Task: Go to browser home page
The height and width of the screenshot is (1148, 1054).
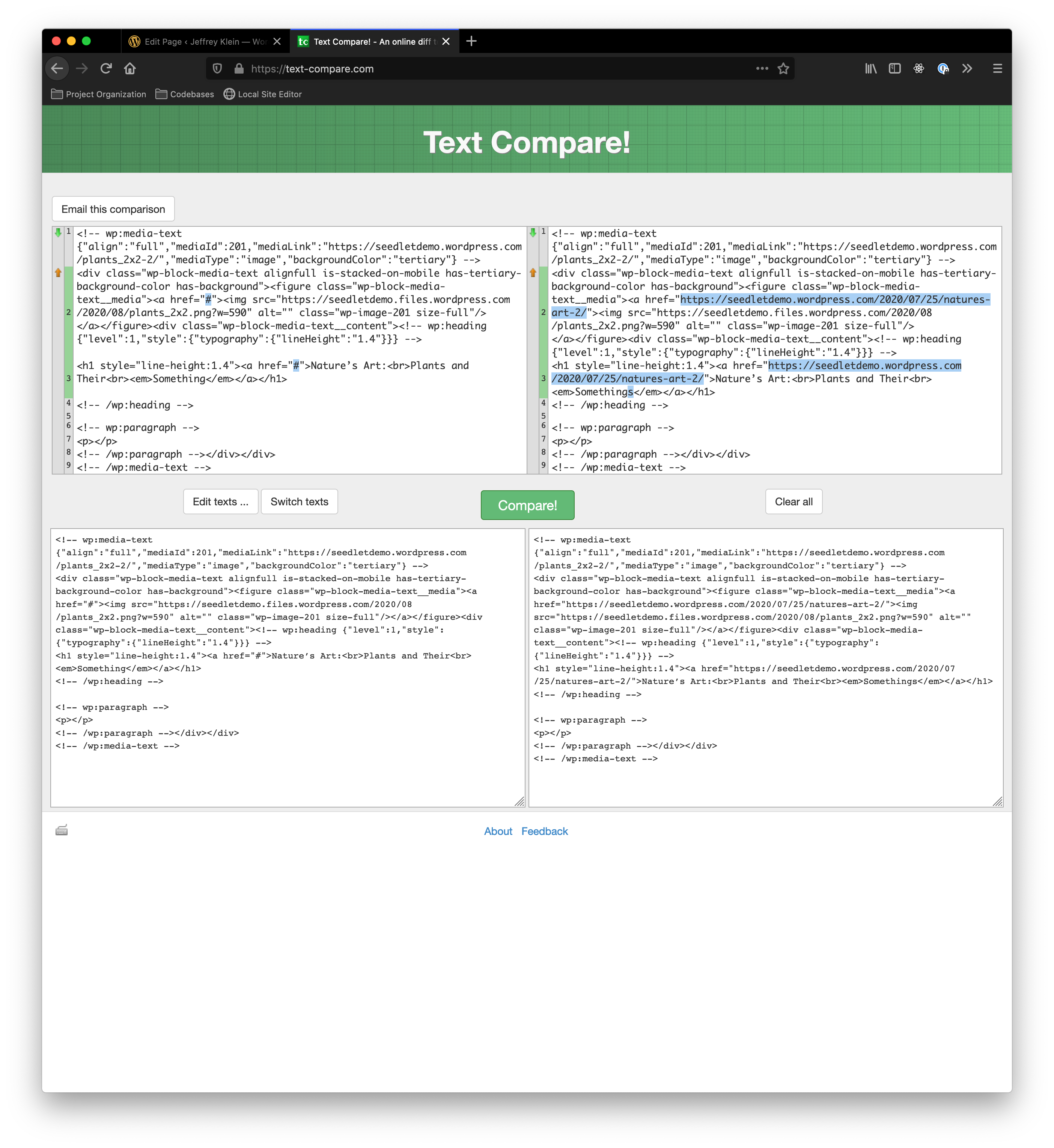Action: pos(130,69)
